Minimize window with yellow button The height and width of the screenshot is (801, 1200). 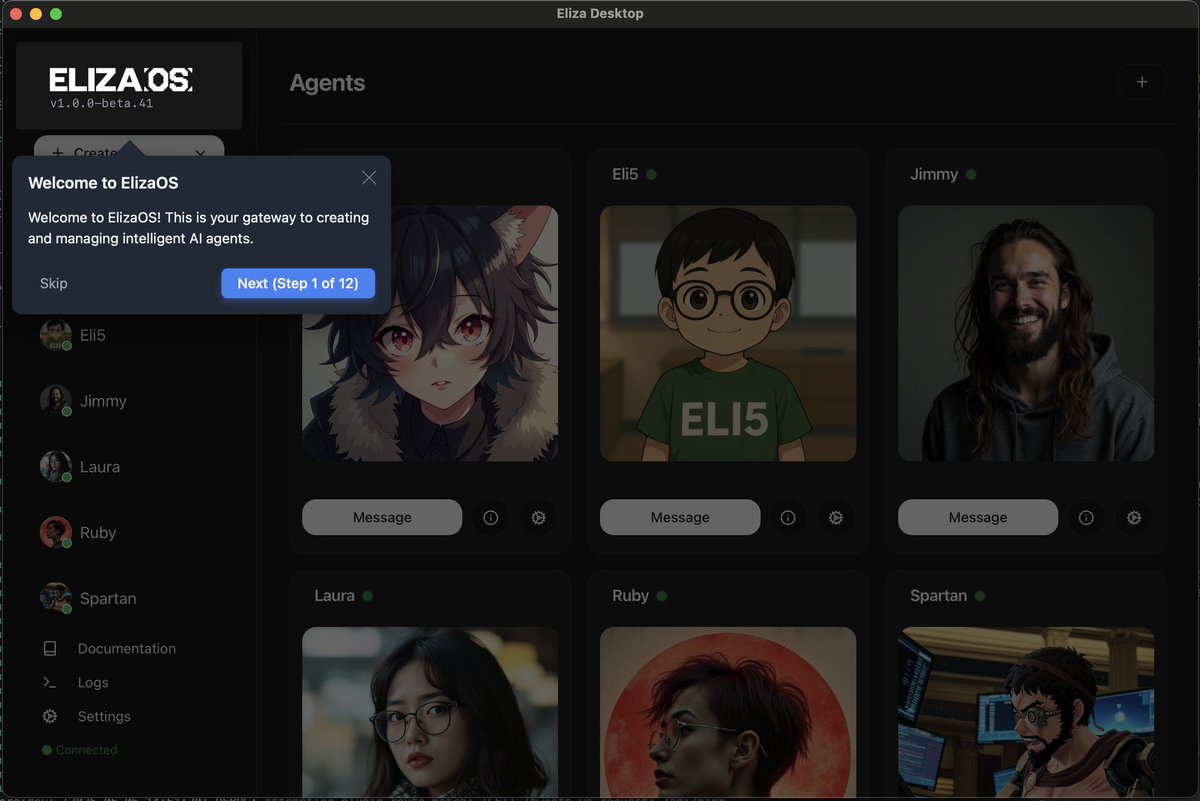pos(36,14)
